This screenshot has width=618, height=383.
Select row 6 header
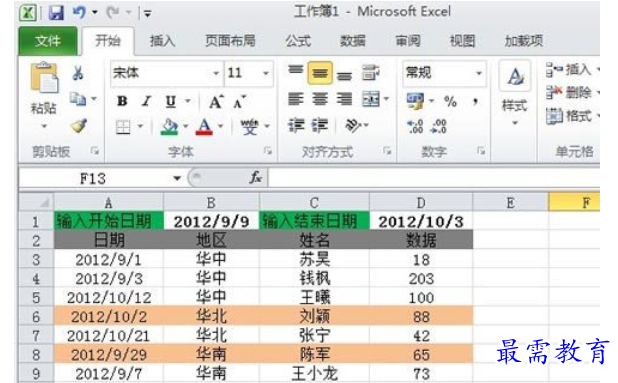tap(36, 316)
